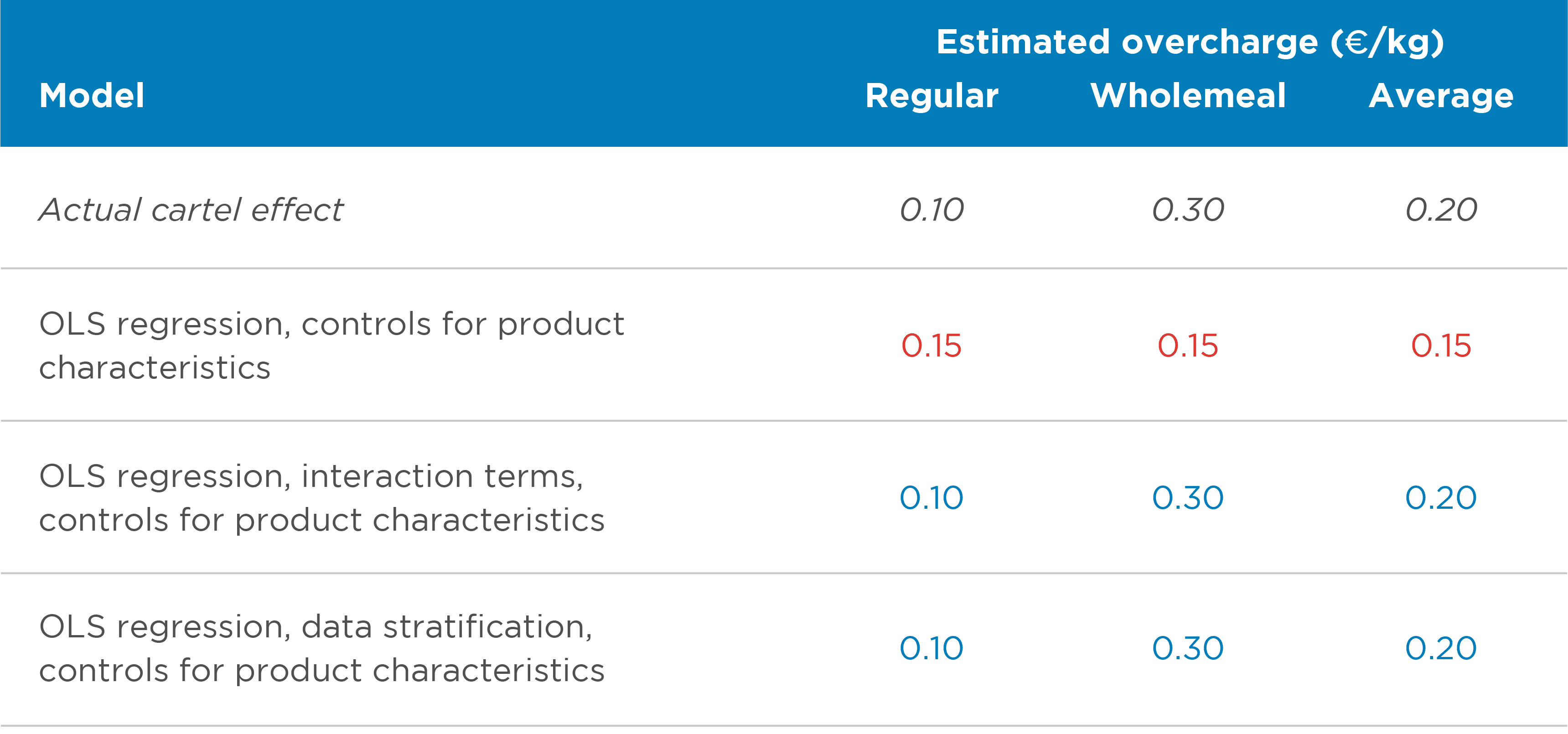Screen dimensions: 1568x734
Task: Select Wholemeal 0.30 in interaction terms row
Action: pyautogui.click(x=1188, y=498)
